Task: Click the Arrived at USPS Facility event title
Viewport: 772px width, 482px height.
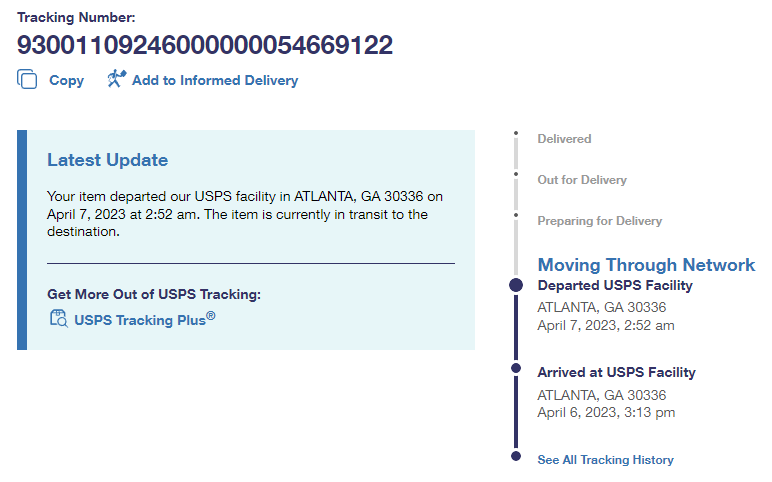Action: click(616, 372)
